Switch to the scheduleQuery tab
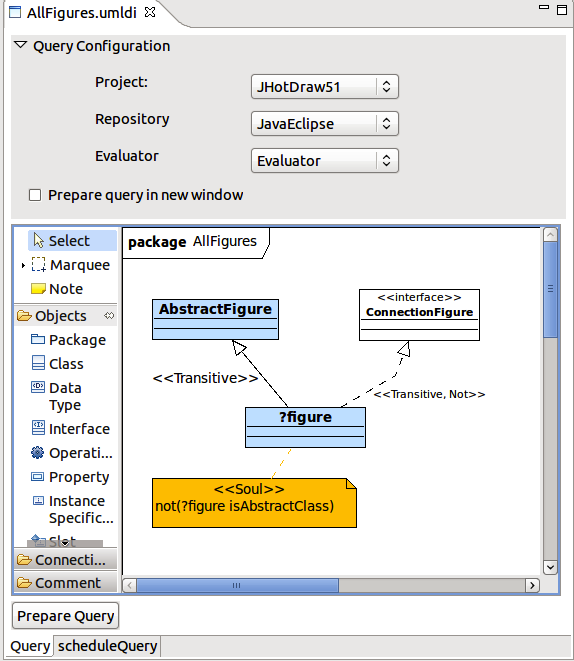 click(107, 646)
